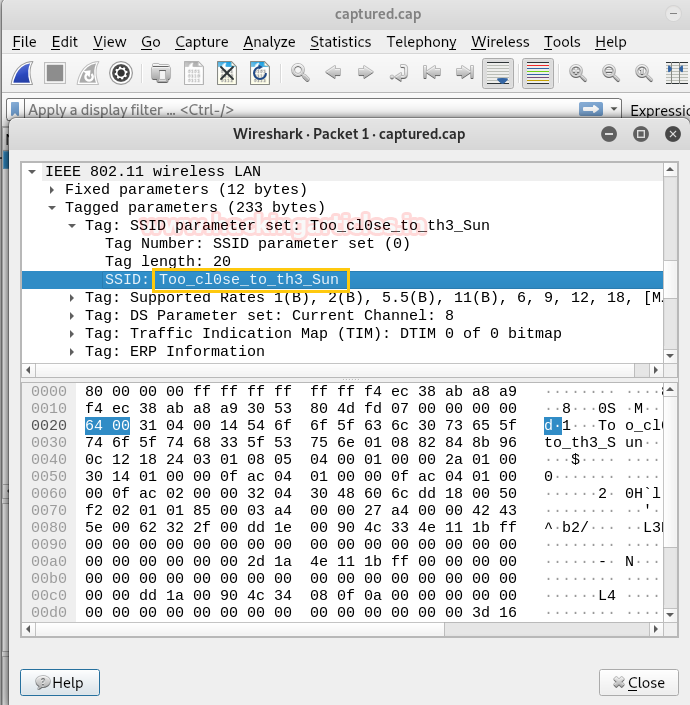Jump to last packet icon

465,72
